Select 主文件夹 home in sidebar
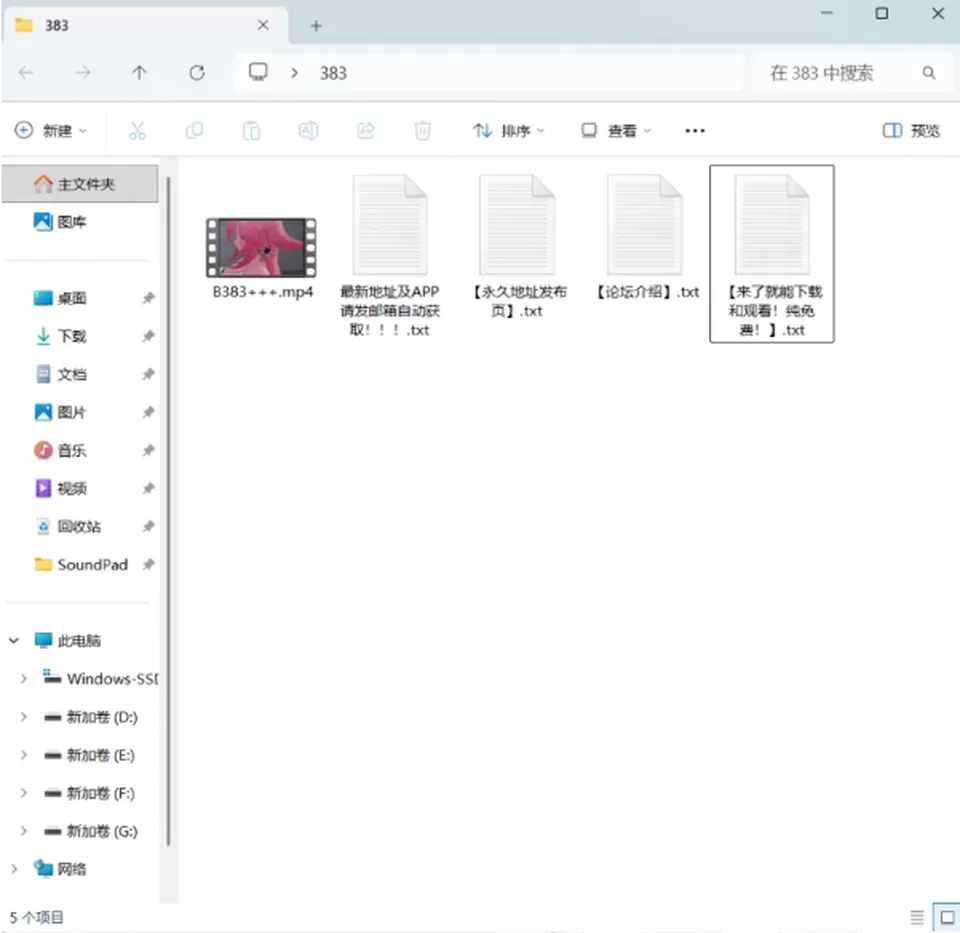This screenshot has height=933, width=960. 79,184
